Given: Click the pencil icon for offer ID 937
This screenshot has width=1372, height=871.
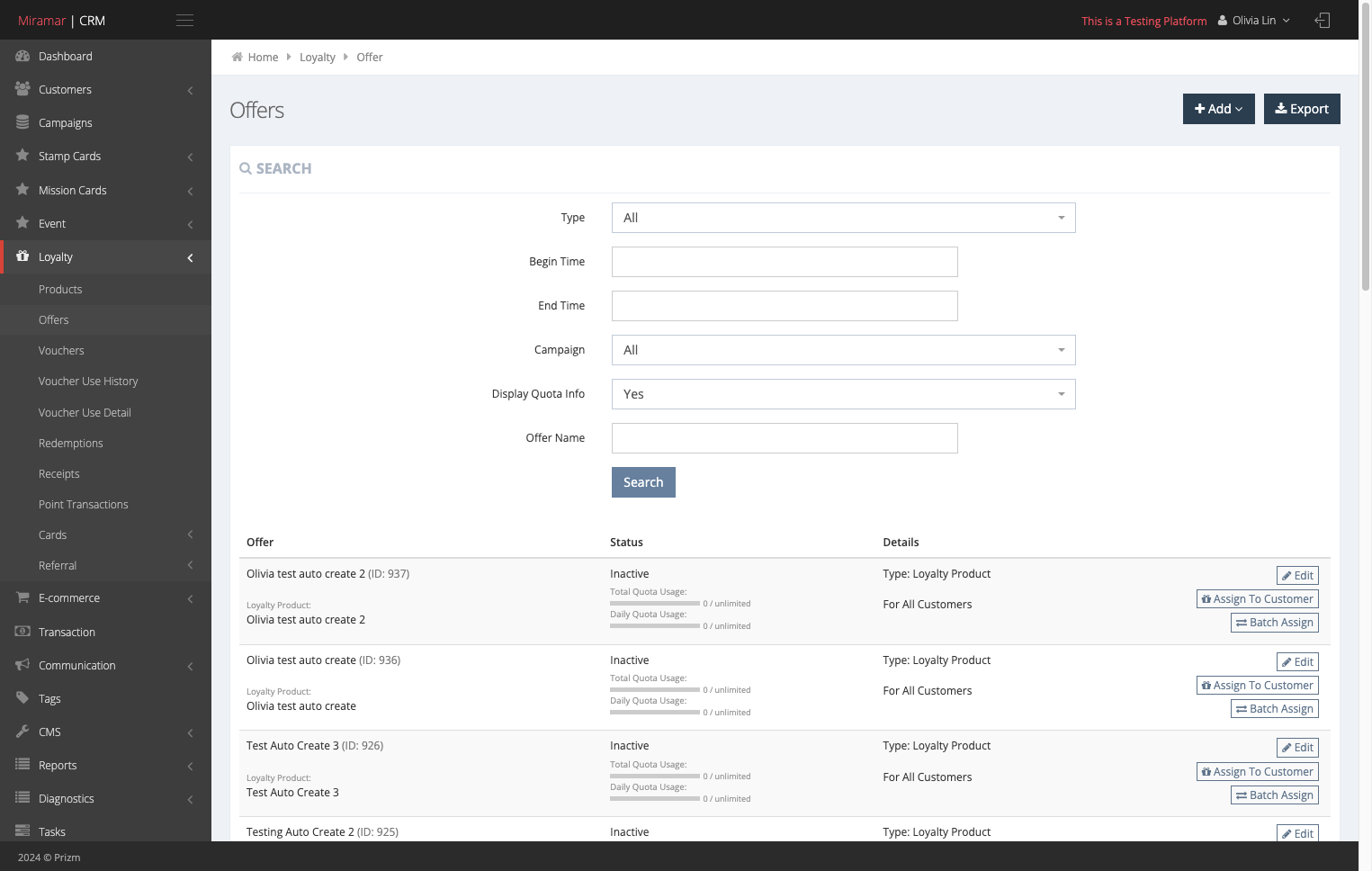Looking at the screenshot, I should click(x=1287, y=576).
